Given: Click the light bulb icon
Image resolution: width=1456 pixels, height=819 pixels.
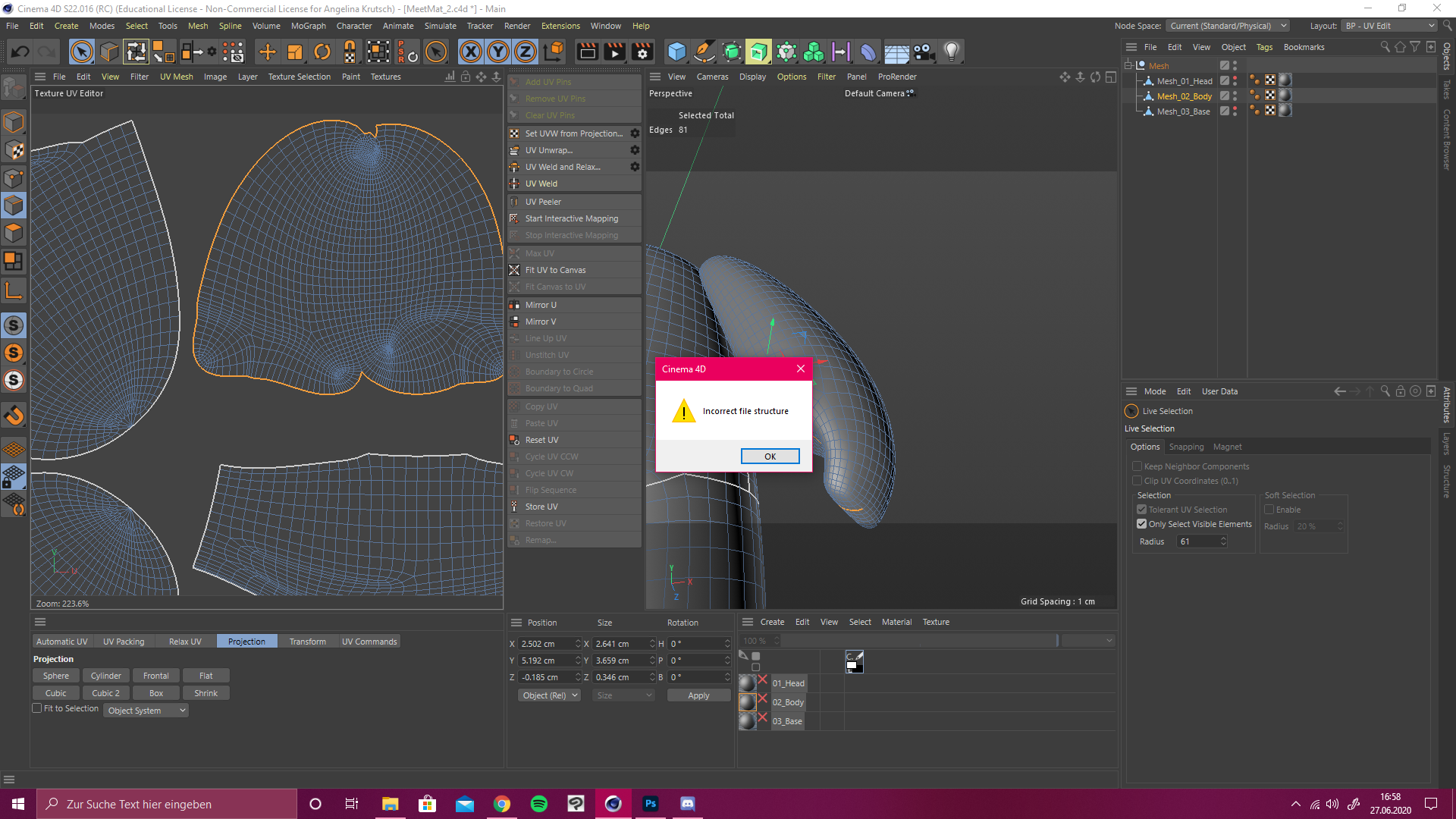Looking at the screenshot, I should [x=951, y=52].
